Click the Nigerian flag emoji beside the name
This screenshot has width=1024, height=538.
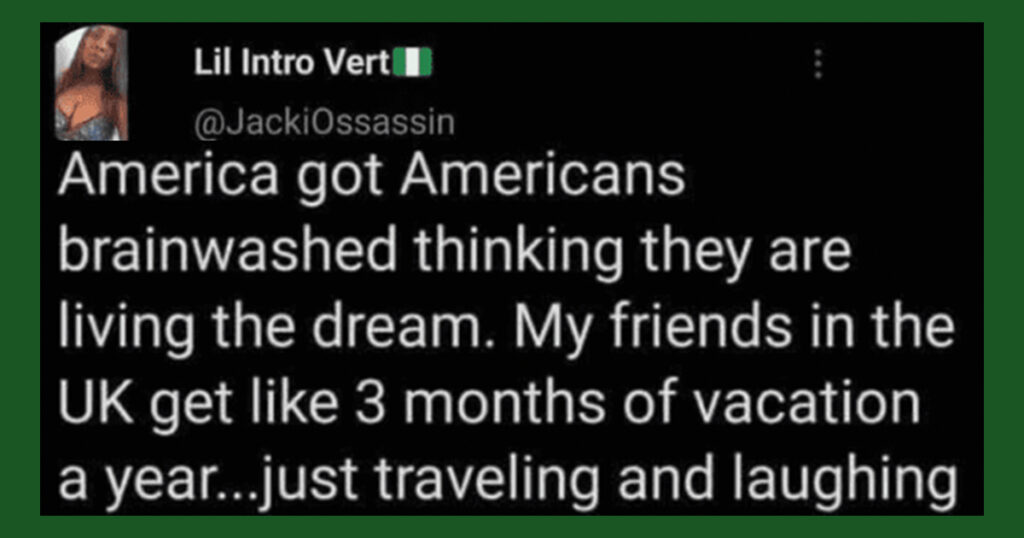[x=412, y=63]
